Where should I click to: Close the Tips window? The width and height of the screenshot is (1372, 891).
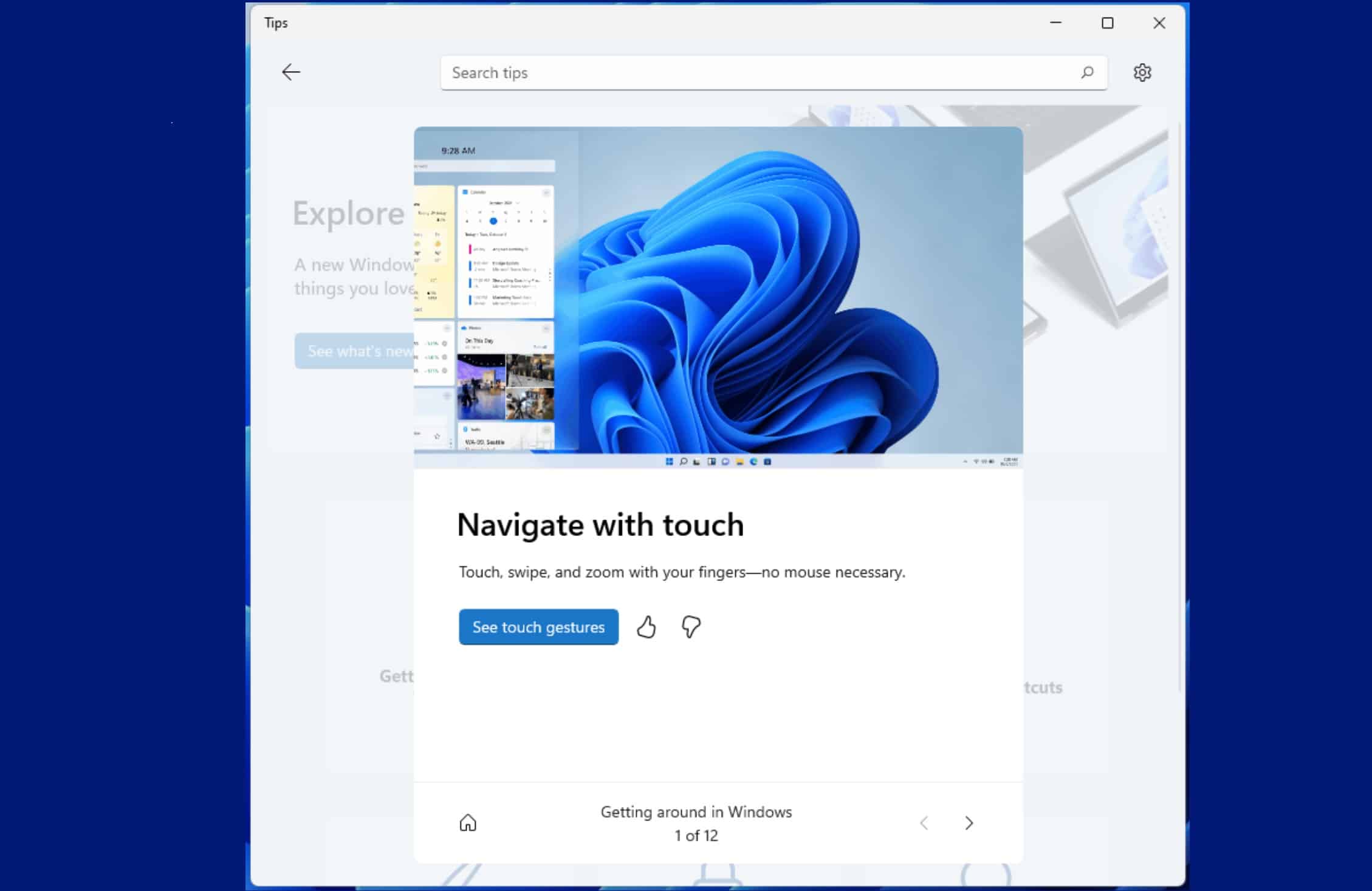[1159, 22]
